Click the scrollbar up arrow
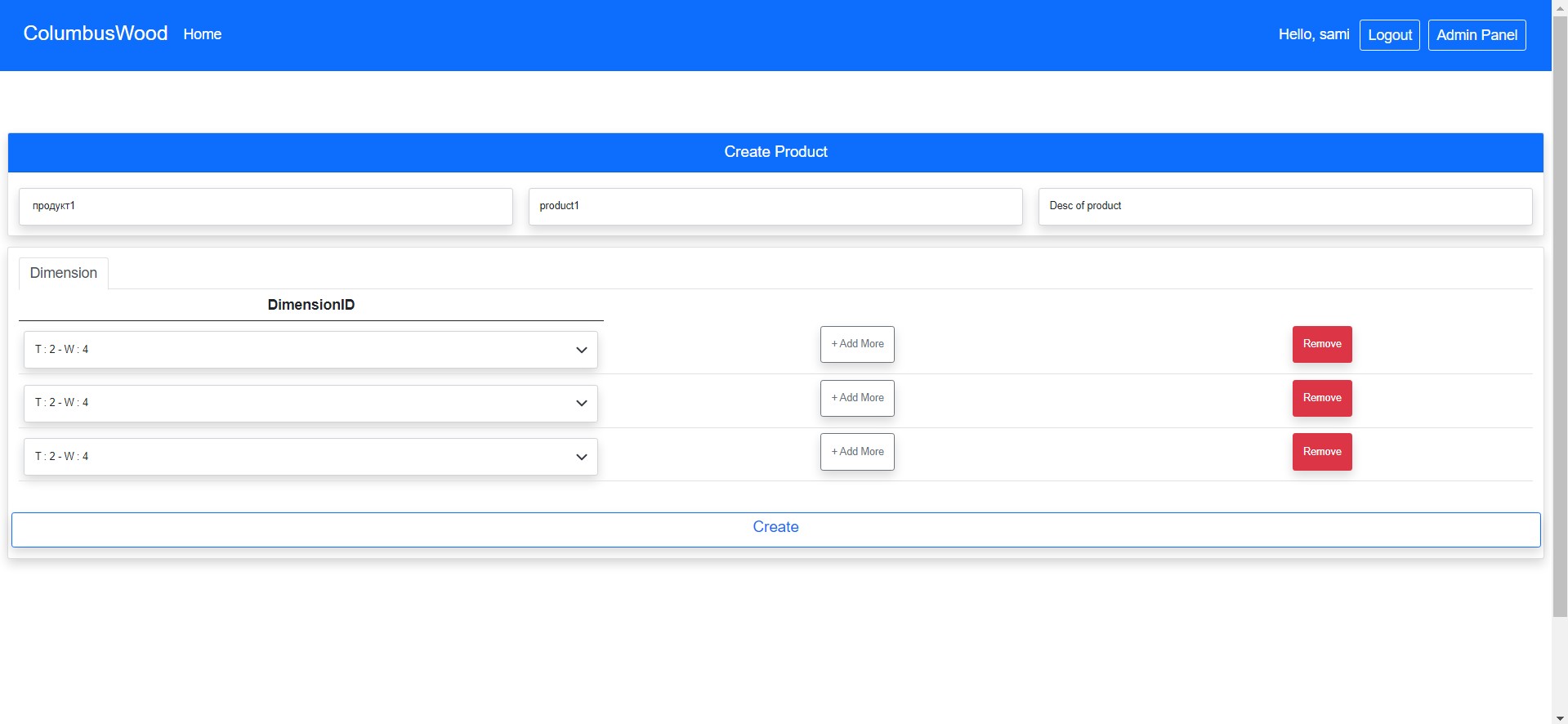Viewport: 1568px width, 724px height. (x=1560, y=7)
